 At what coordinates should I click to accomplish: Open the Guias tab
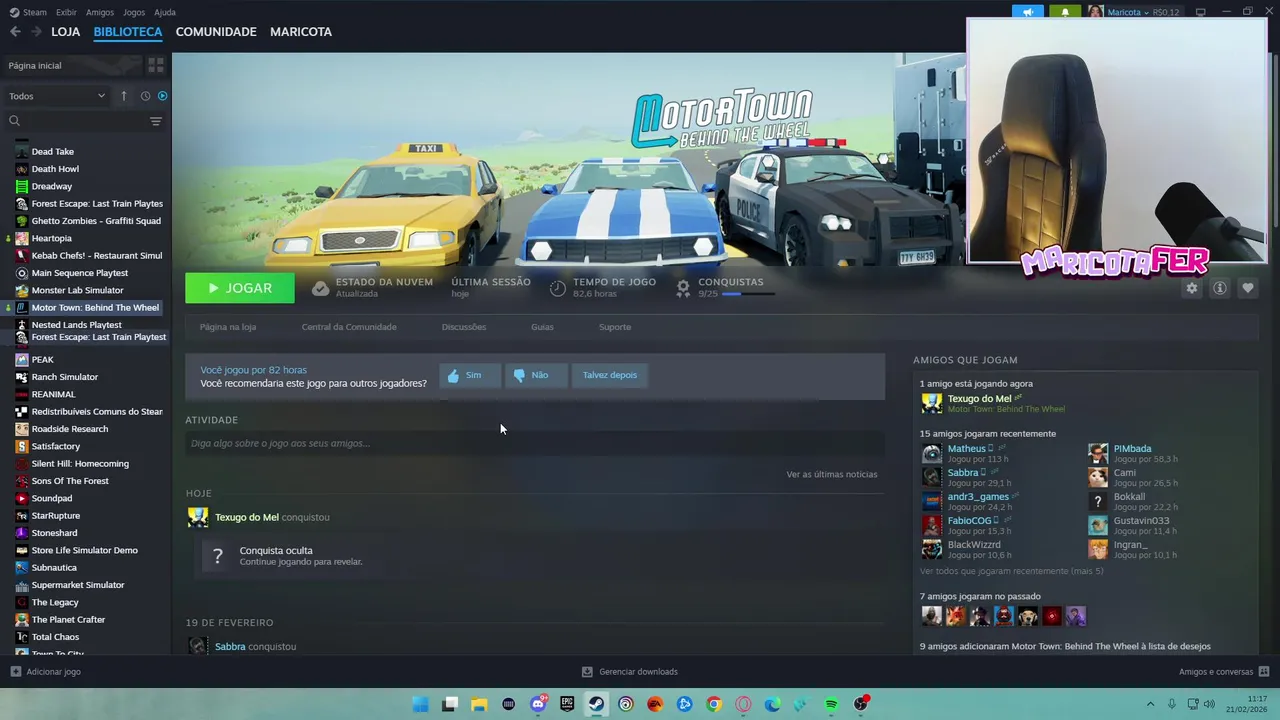pos(542,327)
